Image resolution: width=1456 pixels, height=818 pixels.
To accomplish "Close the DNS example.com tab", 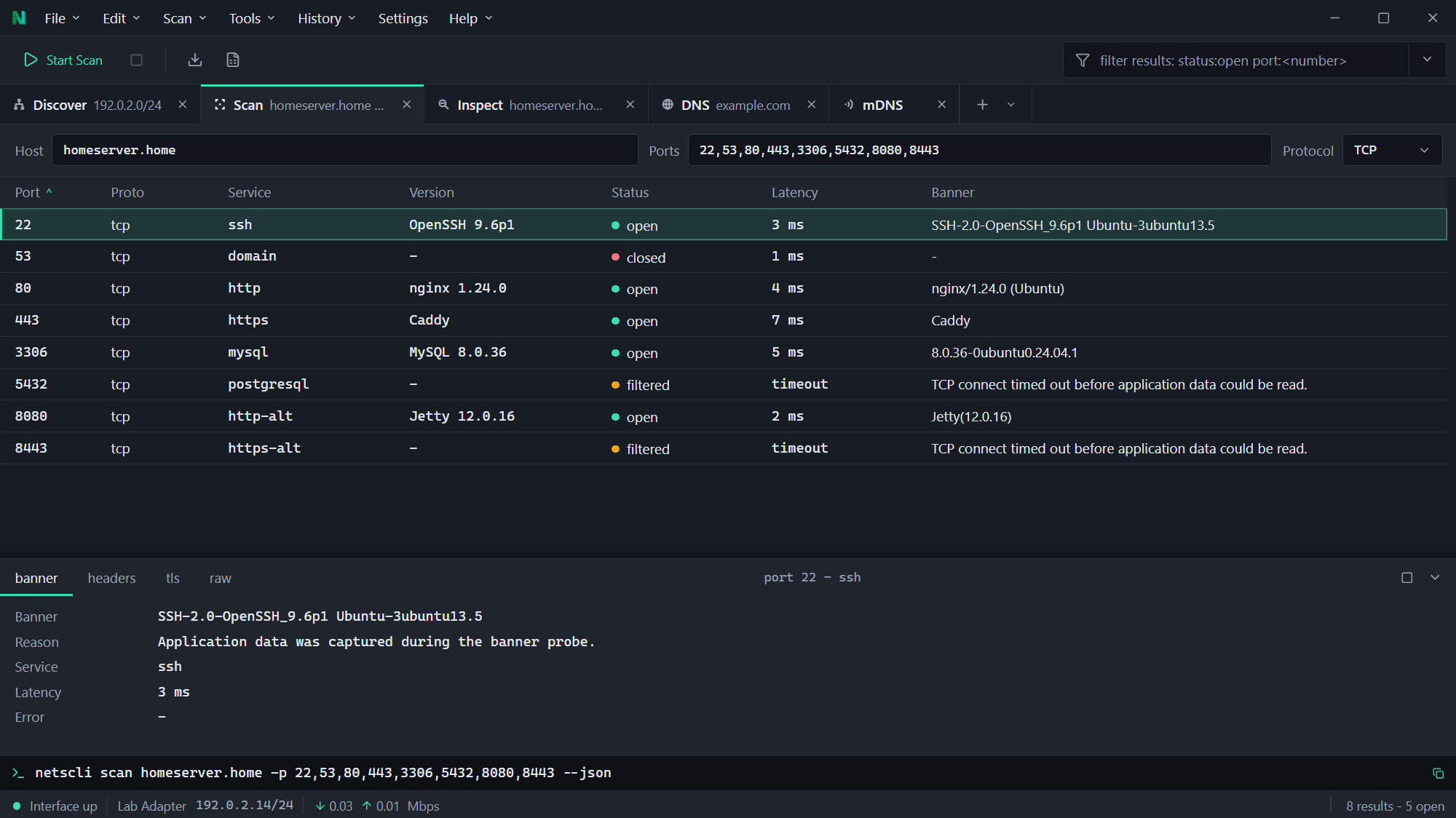I will [812, 105].
